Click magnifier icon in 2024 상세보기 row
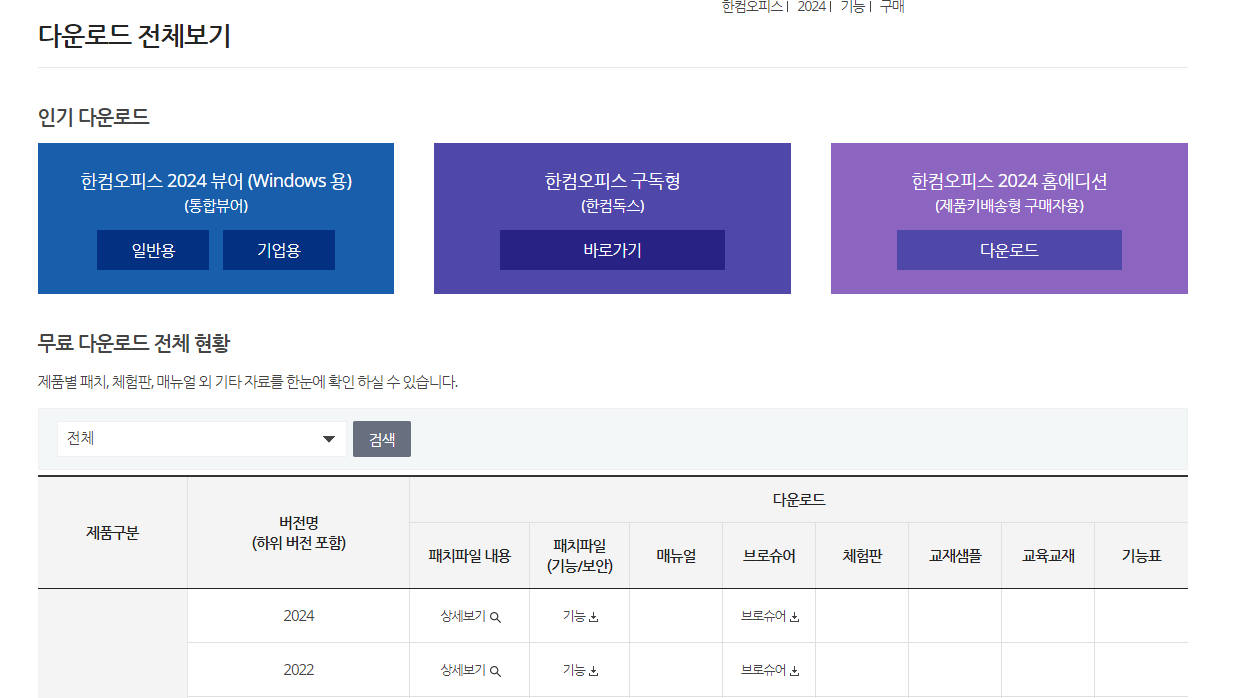 click(495, 617)
